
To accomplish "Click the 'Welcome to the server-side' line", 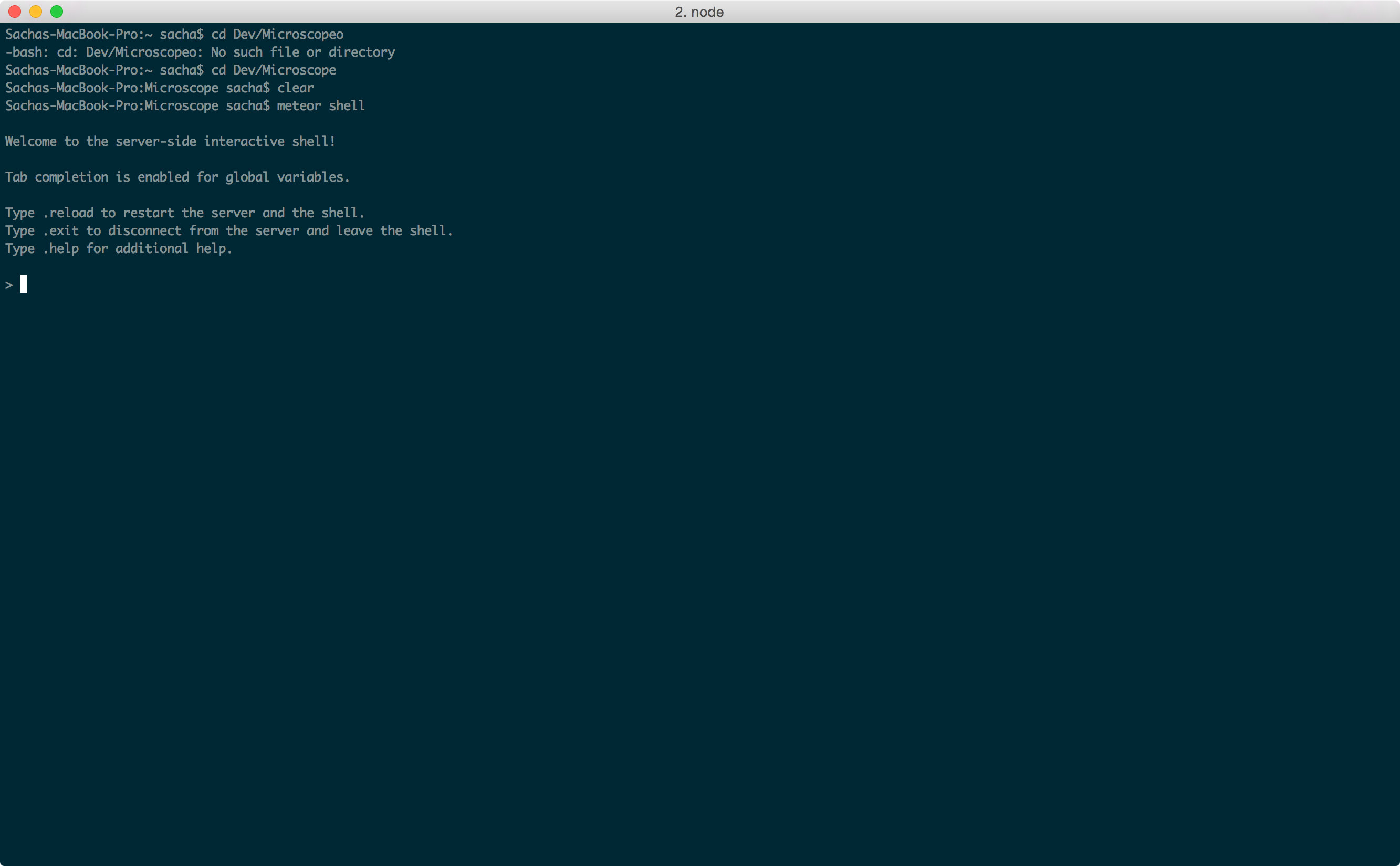I will [x=100, y=142].
